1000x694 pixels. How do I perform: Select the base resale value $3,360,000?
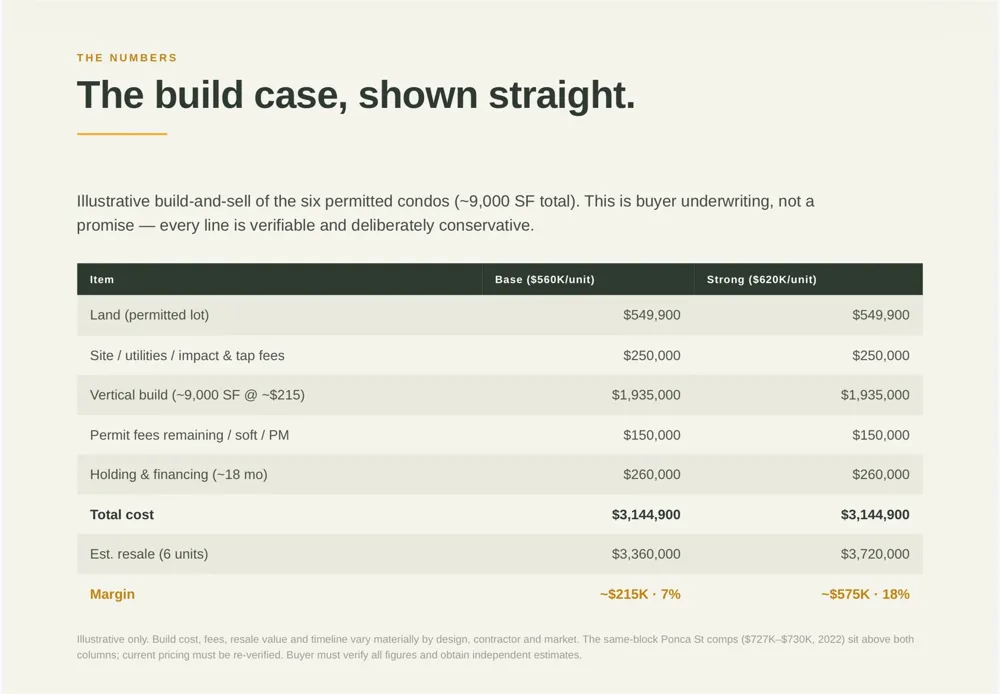click(x=646, y=554)
